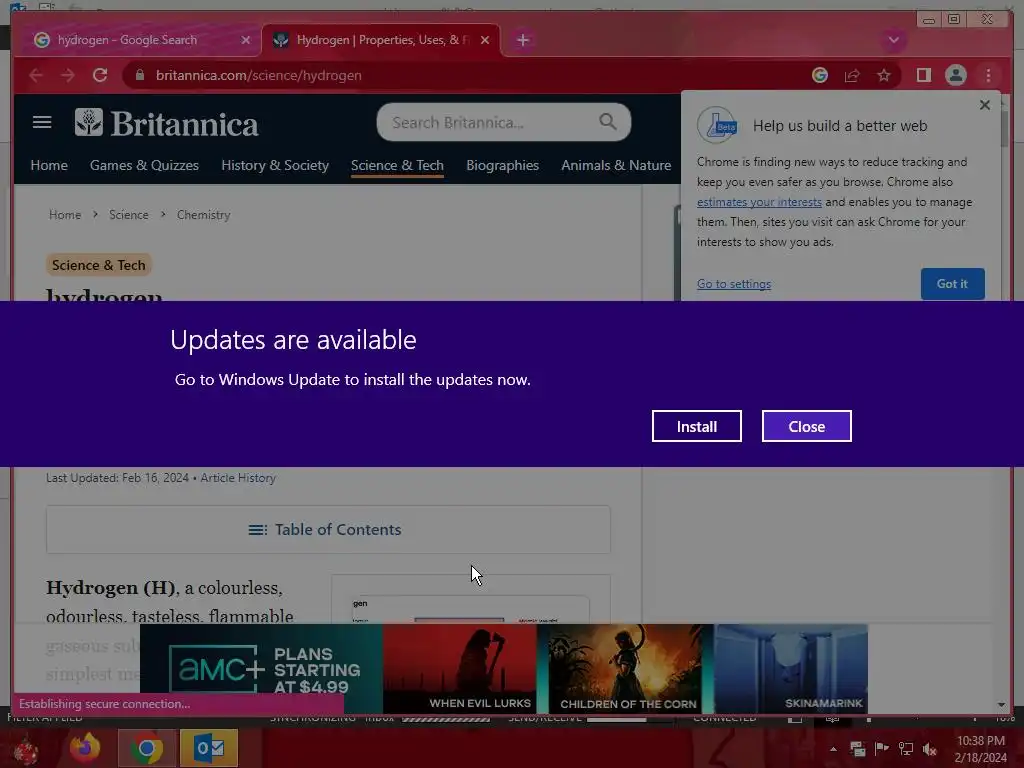Open Outlook from taskbar

[209, 748]
